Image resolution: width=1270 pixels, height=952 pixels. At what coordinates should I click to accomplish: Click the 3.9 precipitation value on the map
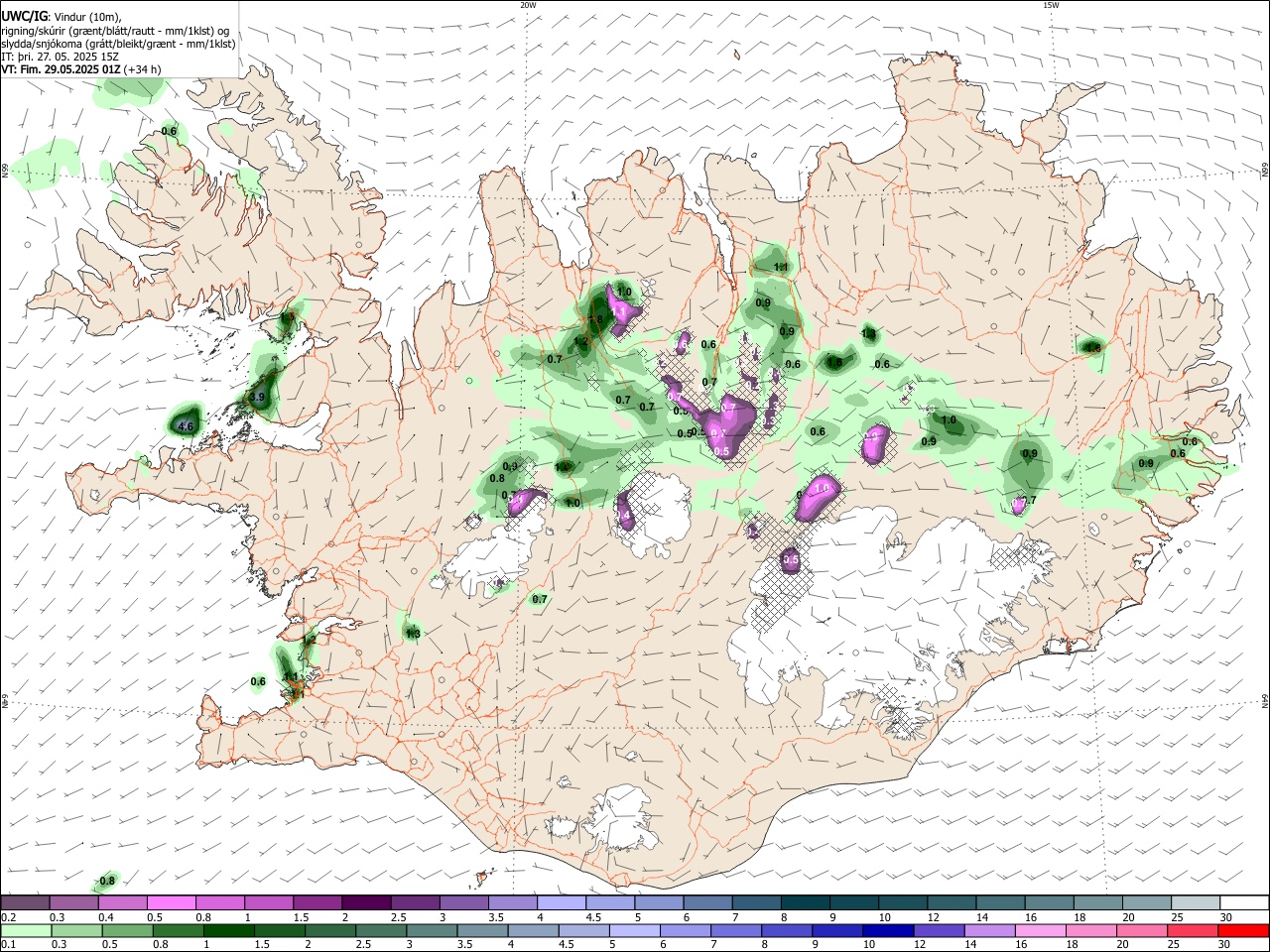pyautogui.click(x=257, y=397)
